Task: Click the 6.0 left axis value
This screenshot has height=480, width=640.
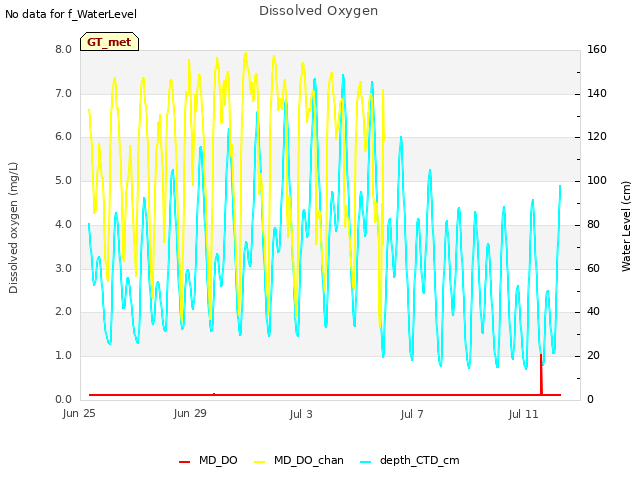Action: pyautogui.click(x=63, y=136)
